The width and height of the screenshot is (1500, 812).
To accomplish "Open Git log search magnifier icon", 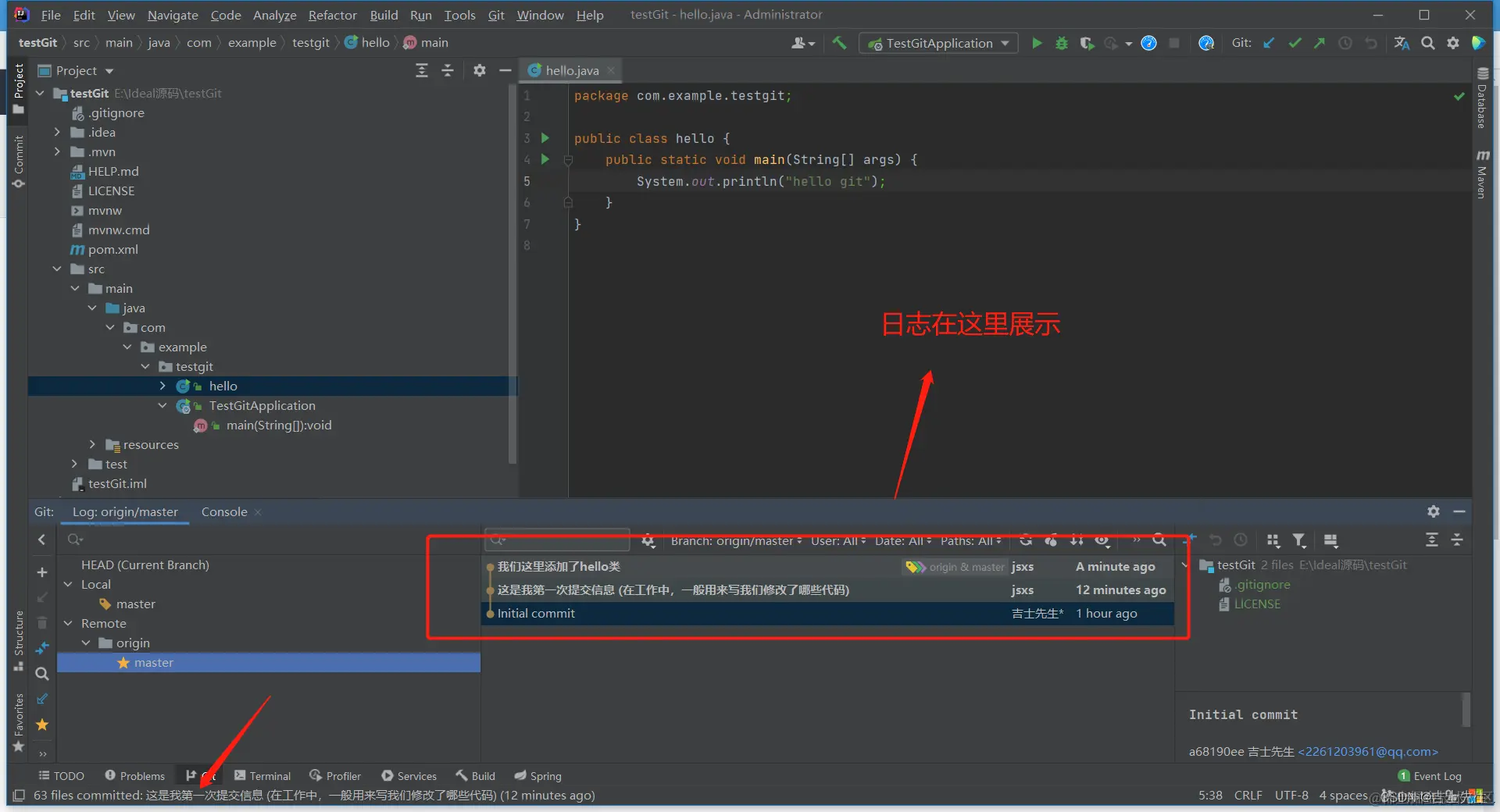I will coord(1159,540).
